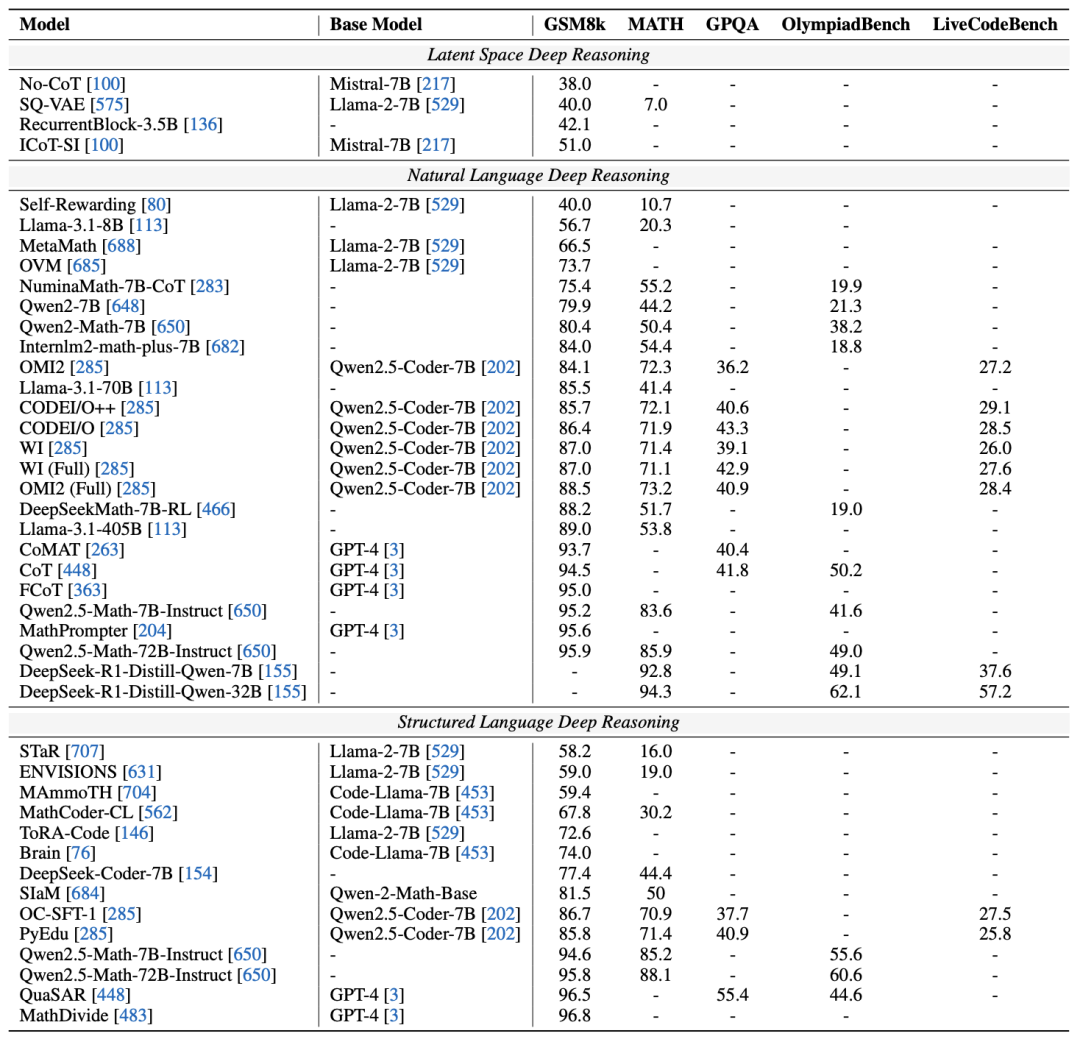Select the 'GPQA' column header
The width and height of the screenshot is (1080, 1039).
tap(732, 25)
